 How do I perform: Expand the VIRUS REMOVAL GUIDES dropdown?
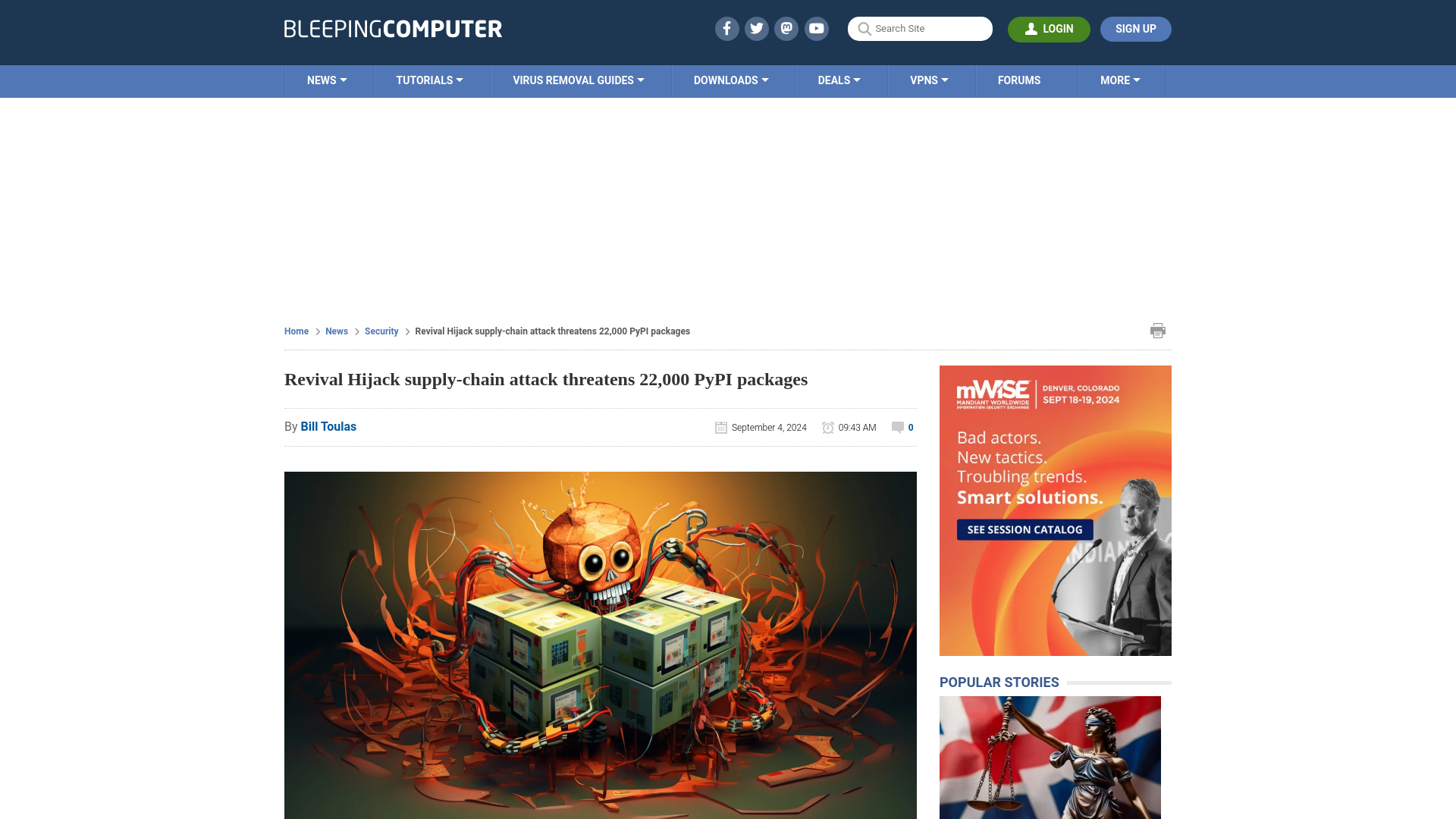[578, 80]
